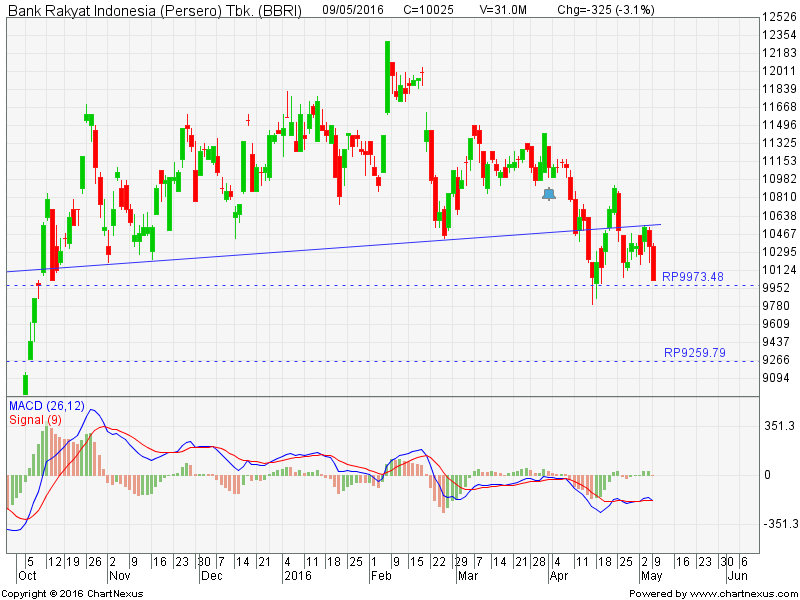Screen dimensions: 800x600
Task: Click the 12183 price axis label
Action: tap(779, 53)
